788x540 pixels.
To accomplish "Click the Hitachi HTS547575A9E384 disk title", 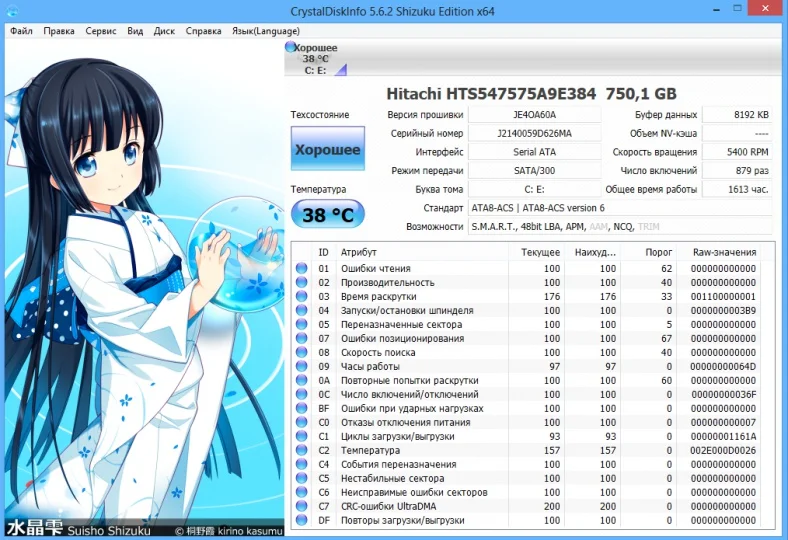I will tap(531, 93).
